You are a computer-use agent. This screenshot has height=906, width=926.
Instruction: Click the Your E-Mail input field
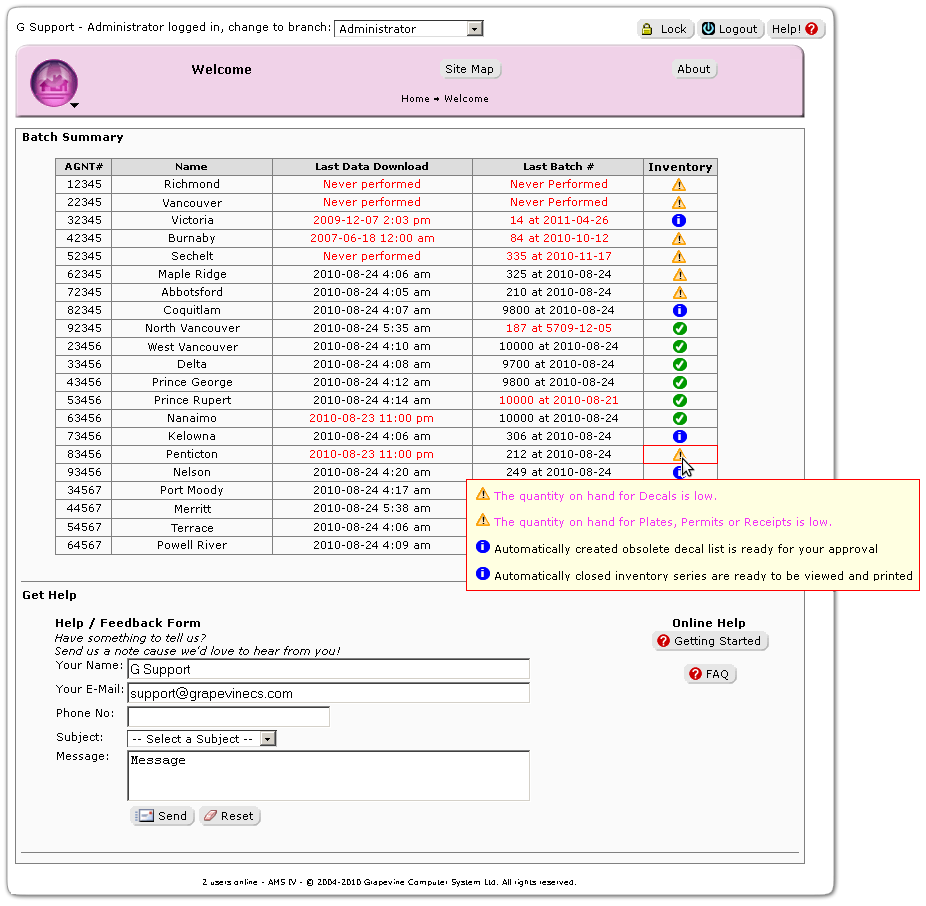coord(328,693)
